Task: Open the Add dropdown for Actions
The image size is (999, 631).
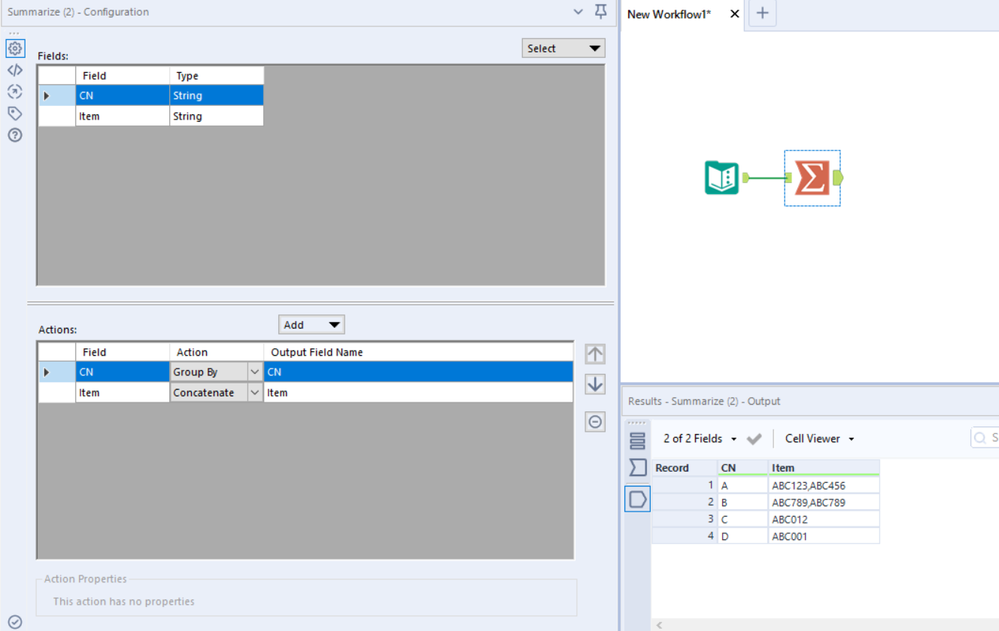Action: tap(312, 325)
